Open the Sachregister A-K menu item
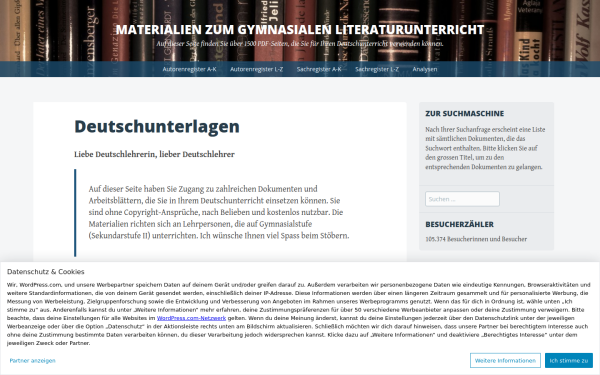Image resolution: width=600 pixels, height=375 pixels. point(319,69)
